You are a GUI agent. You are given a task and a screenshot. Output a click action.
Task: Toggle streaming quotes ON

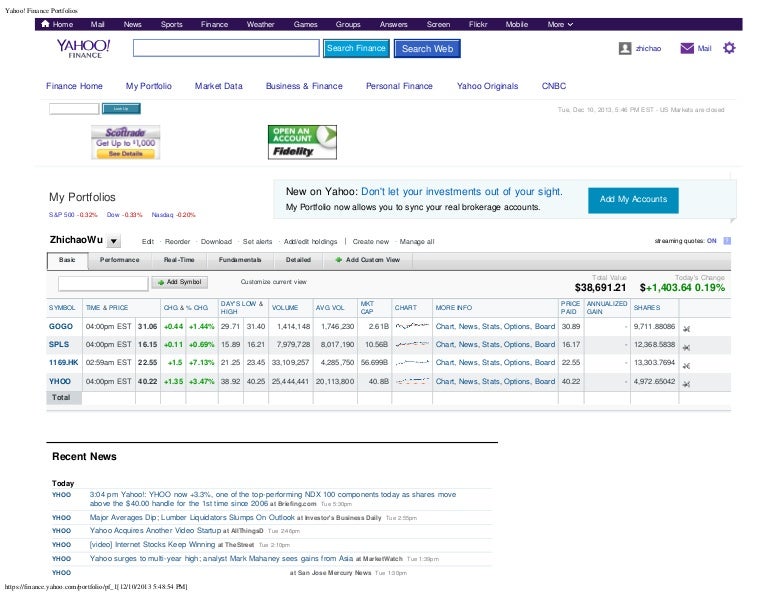[711, 241]
